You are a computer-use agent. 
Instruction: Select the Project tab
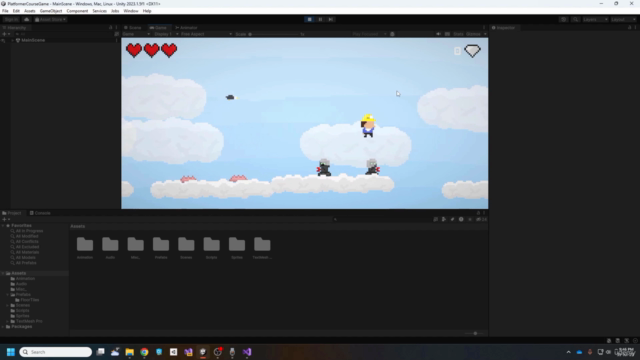(x=11, y=213)
